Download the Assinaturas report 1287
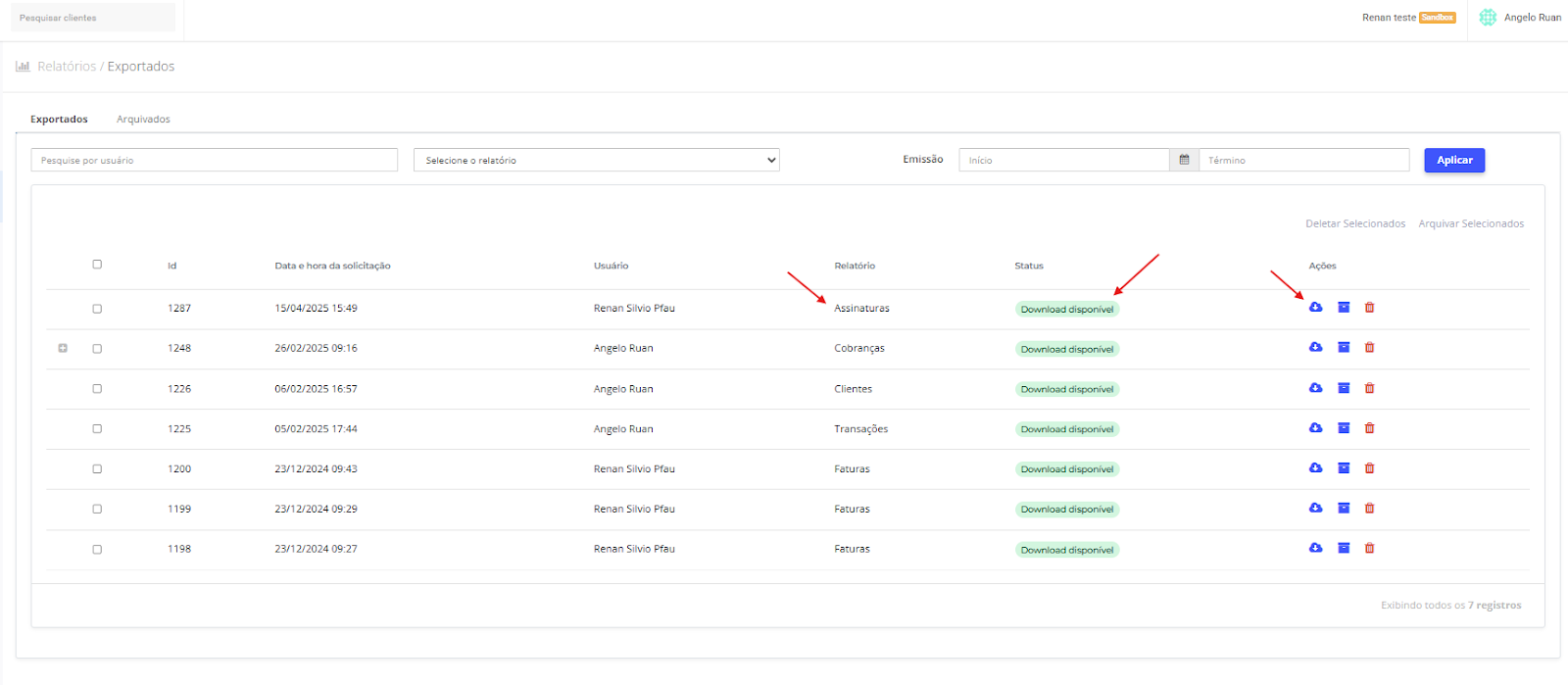The image size is (1568, 685). pos(1315,308)
